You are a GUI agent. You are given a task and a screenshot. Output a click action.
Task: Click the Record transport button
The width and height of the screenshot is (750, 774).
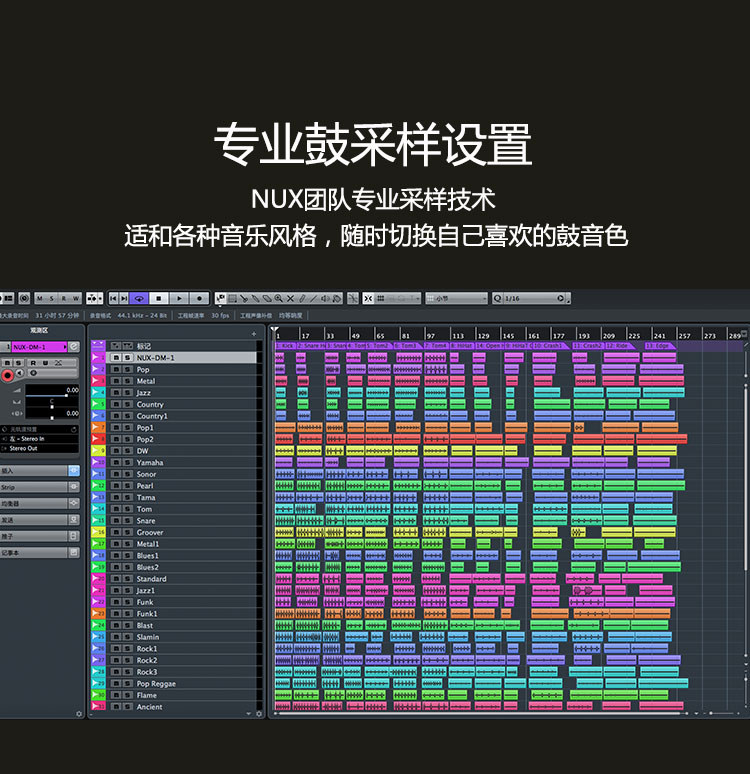[x=200, y=298]
